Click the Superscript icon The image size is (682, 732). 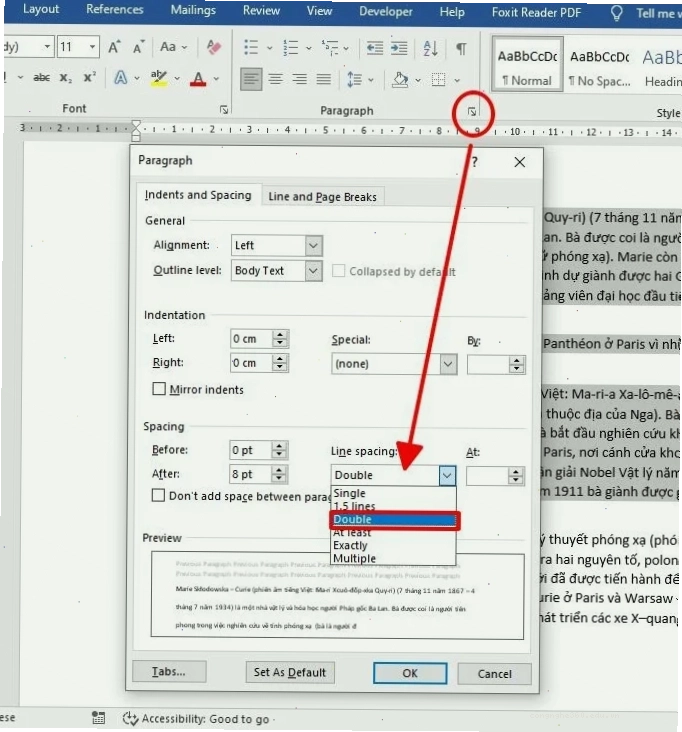pos(90,77)
